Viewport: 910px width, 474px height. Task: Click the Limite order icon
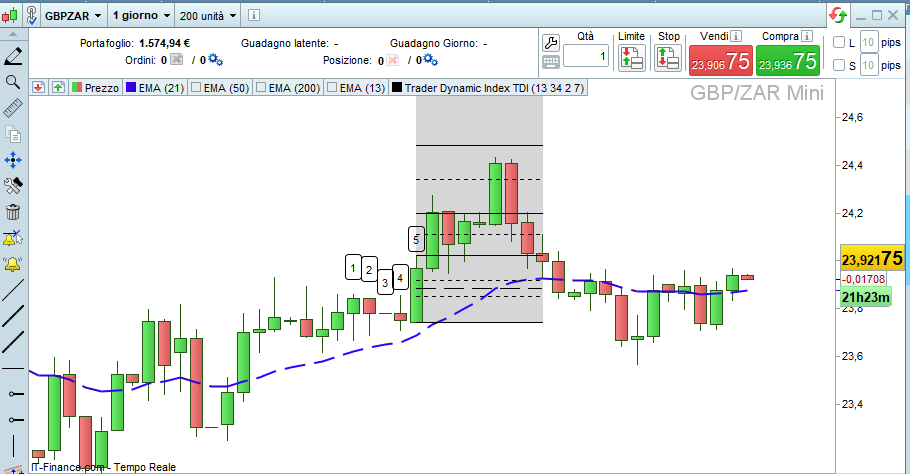[632, 58]
